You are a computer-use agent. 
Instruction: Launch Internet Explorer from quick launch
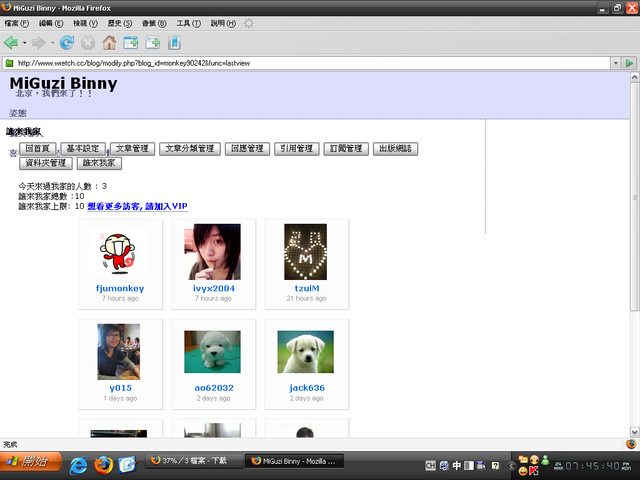pyautogui.click(x=78, y=465)
